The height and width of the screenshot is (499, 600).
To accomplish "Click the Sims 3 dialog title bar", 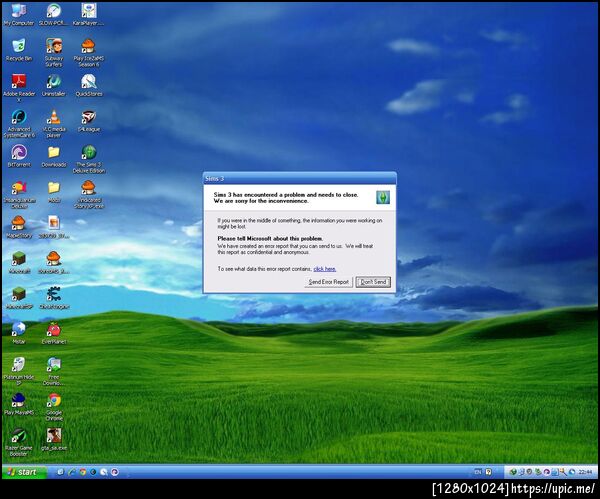I will pyautogui.click(x=300, y=178).
